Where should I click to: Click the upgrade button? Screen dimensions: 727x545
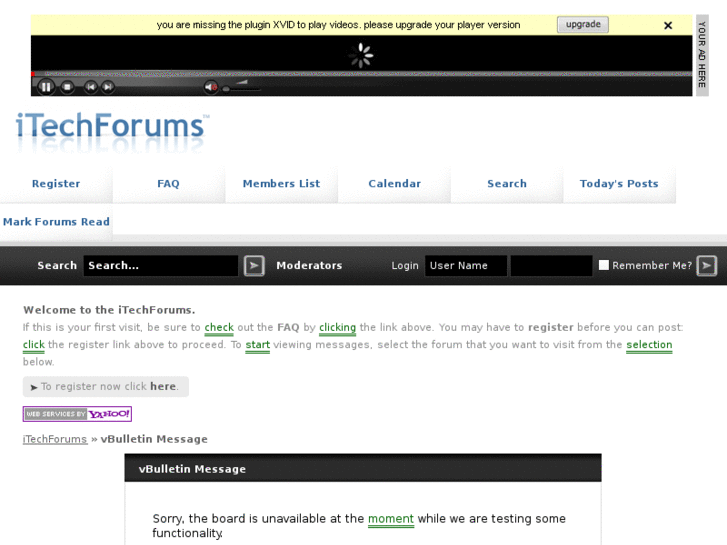(x=583, y=25)
